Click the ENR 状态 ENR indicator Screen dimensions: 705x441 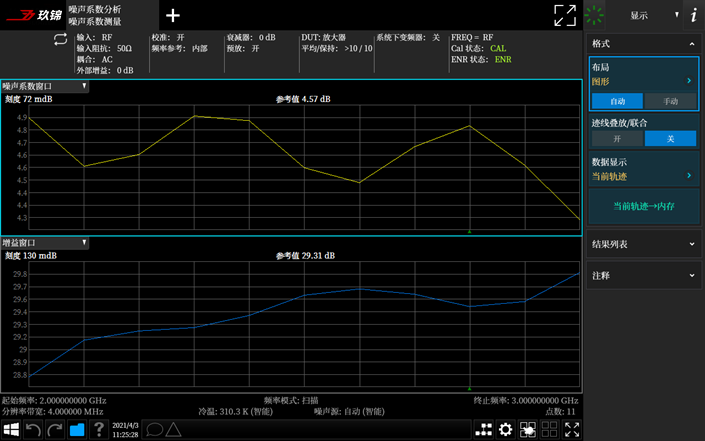coord(481,60)
